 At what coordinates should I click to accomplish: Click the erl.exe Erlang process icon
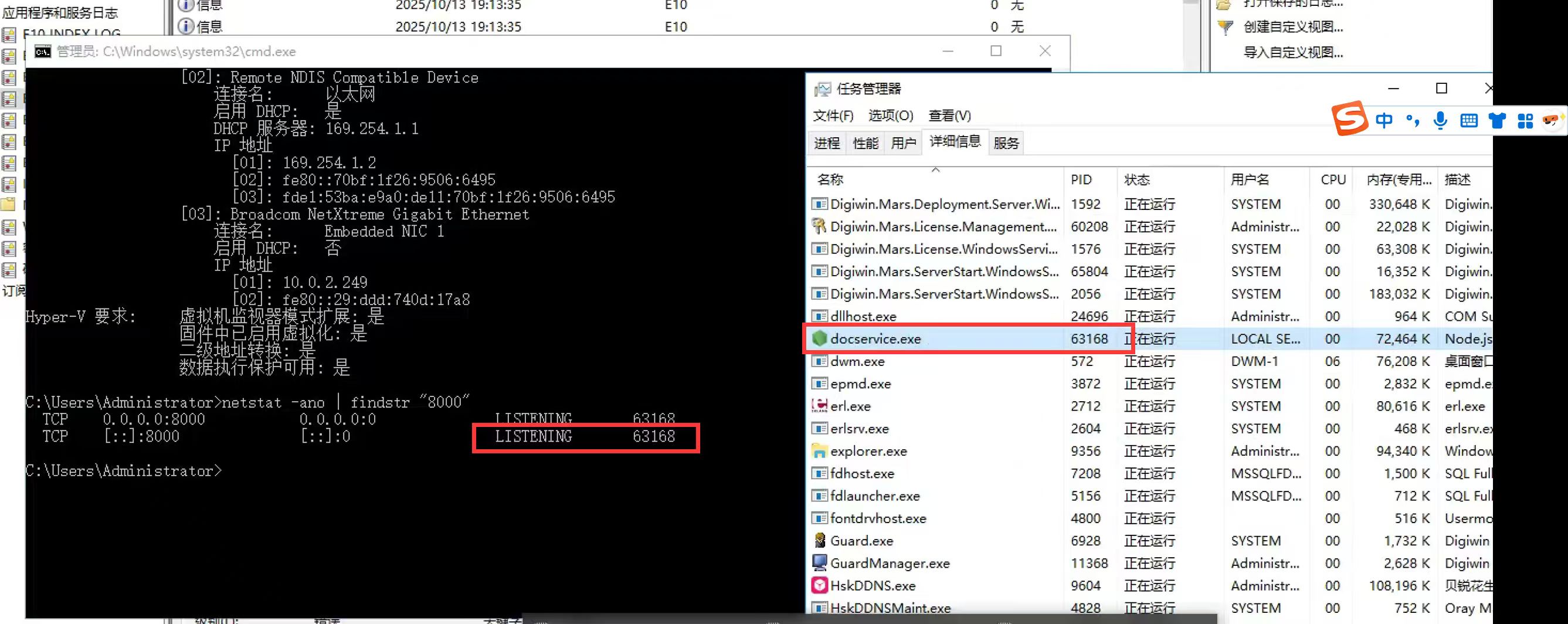819,406
